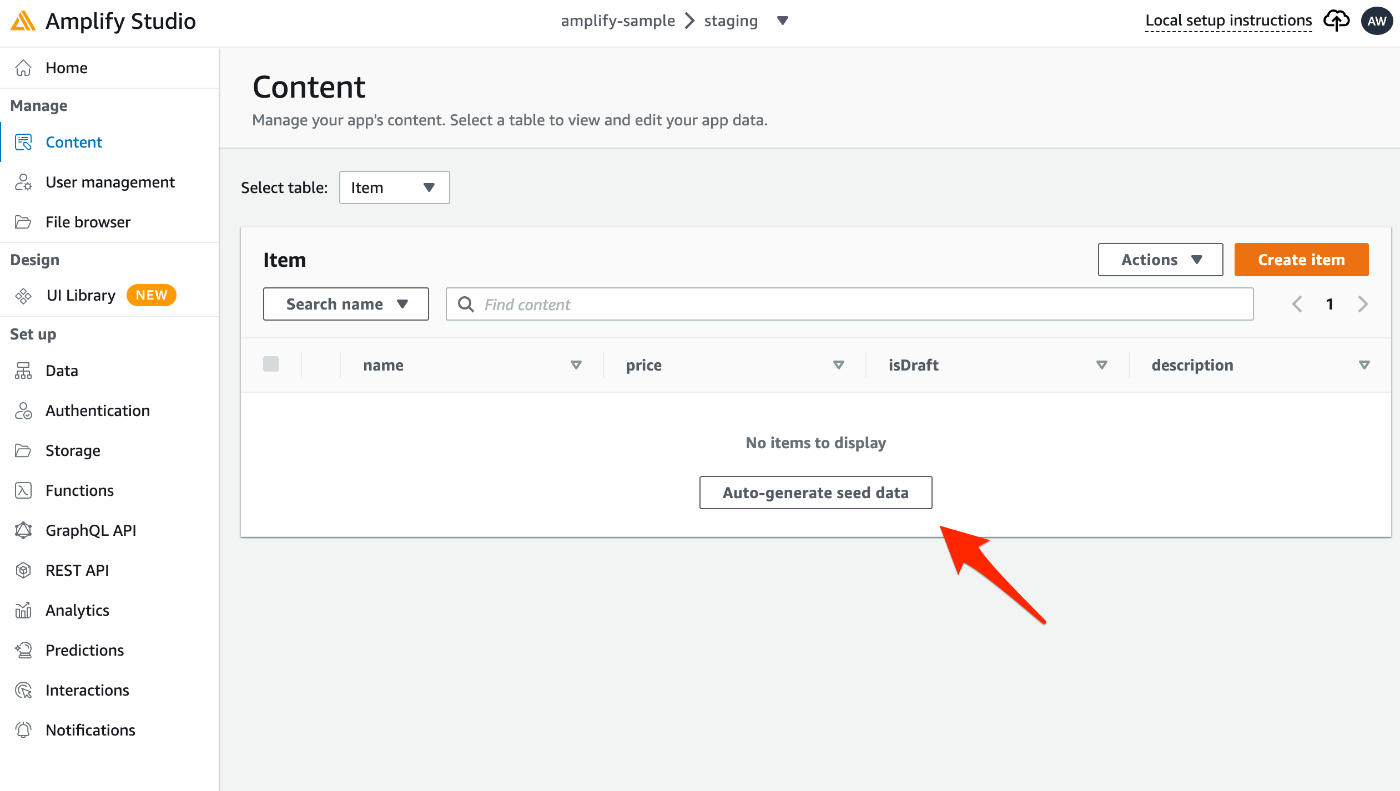
Task: Click the Find content search field
Action: [x=849, y=304]
